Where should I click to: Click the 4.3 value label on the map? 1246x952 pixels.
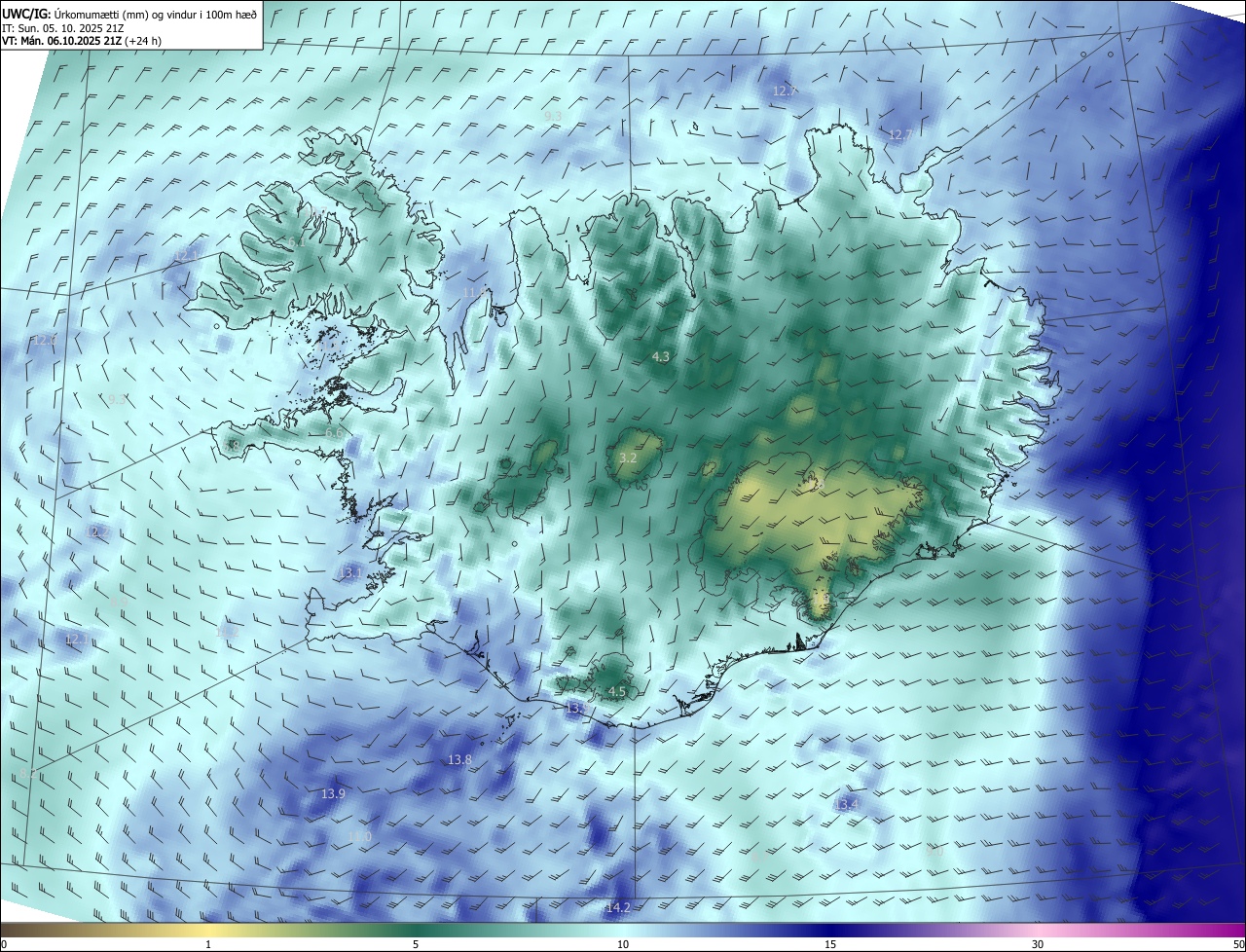coord(660,357)
